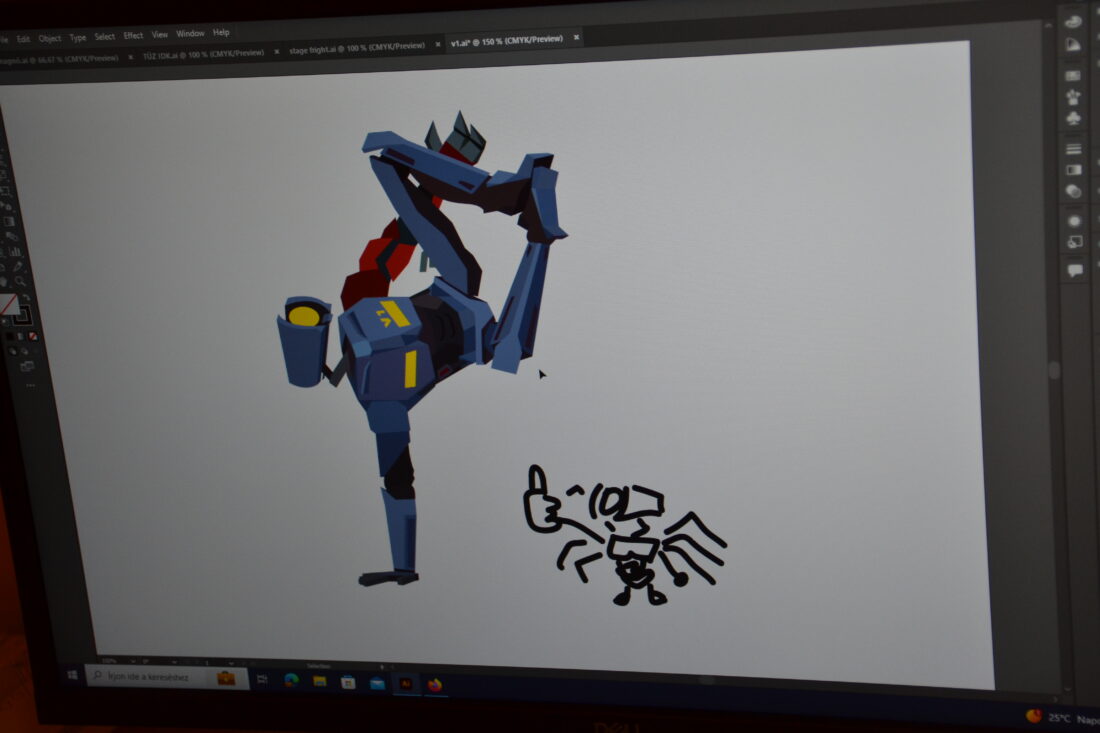Open the Comments panel speech bubble
The height and width of the screenshot is (733, 1100).
(x=1075, y=270)
